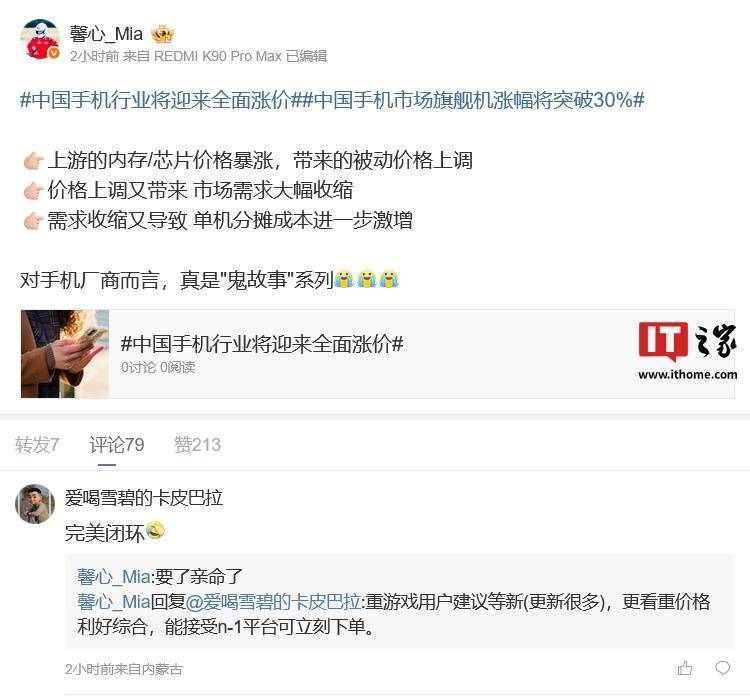Viewport: 750px width, 700px height.
Task: Open commenter 爱喝雪碧的卡皮巴拉 avatar
Action: (x=35, y=503)
